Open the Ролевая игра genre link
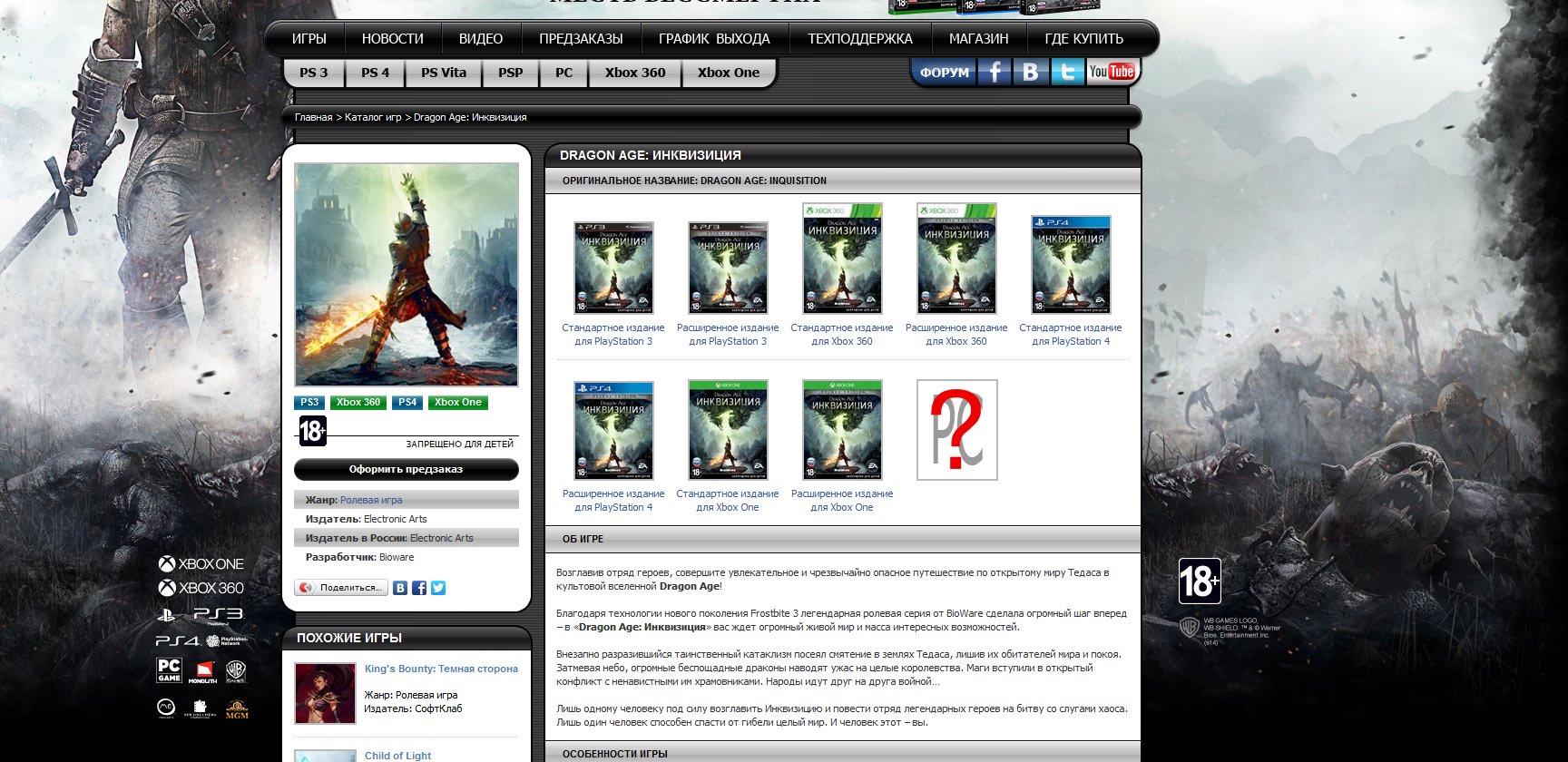 tap(371, 500)
